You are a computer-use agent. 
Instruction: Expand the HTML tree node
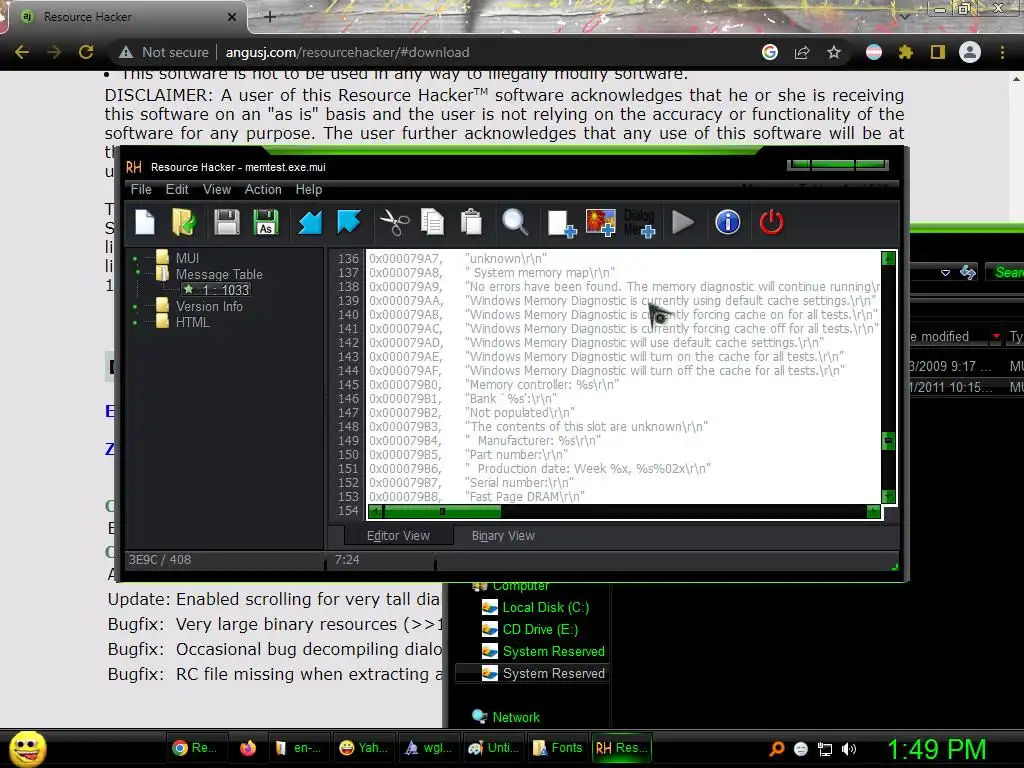coord(136,323)
